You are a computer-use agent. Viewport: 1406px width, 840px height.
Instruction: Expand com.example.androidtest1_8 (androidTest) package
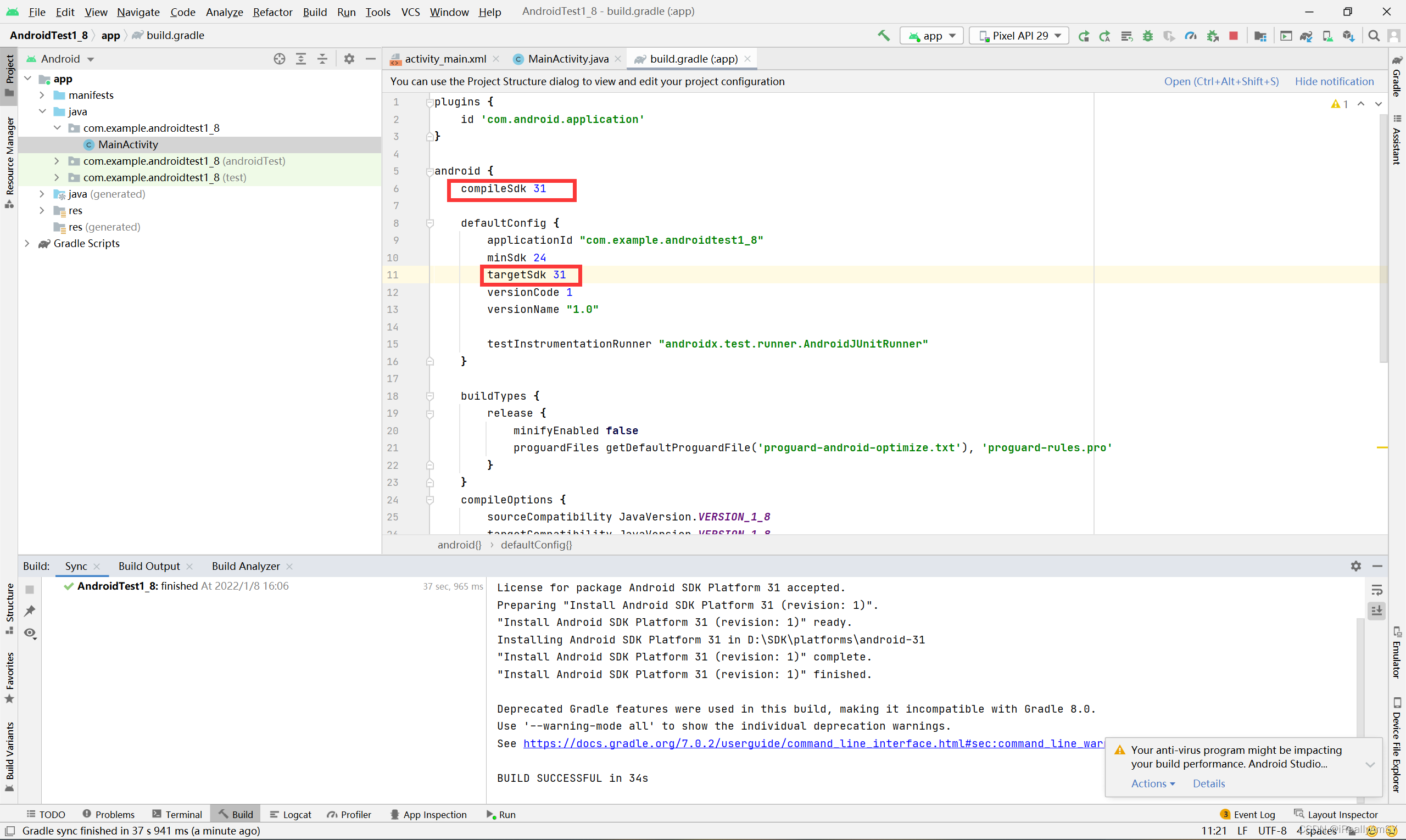click(57, 161)
